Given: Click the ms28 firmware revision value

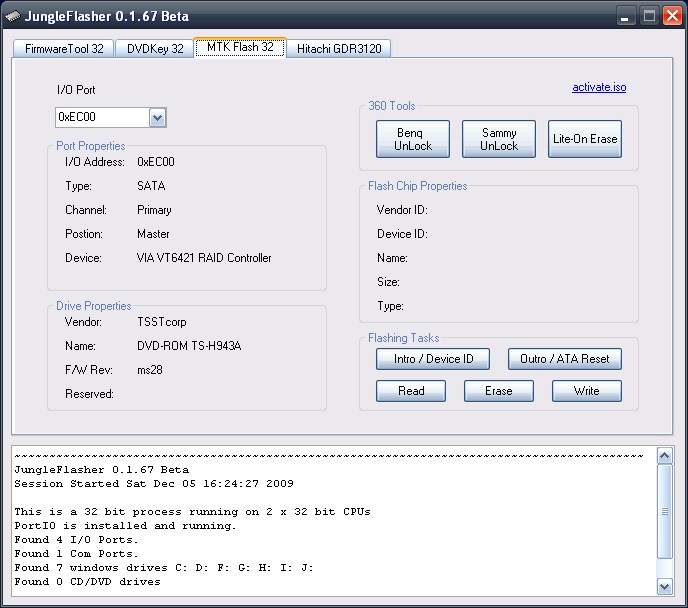Looking at the screenshot, I should pos(150,370).
